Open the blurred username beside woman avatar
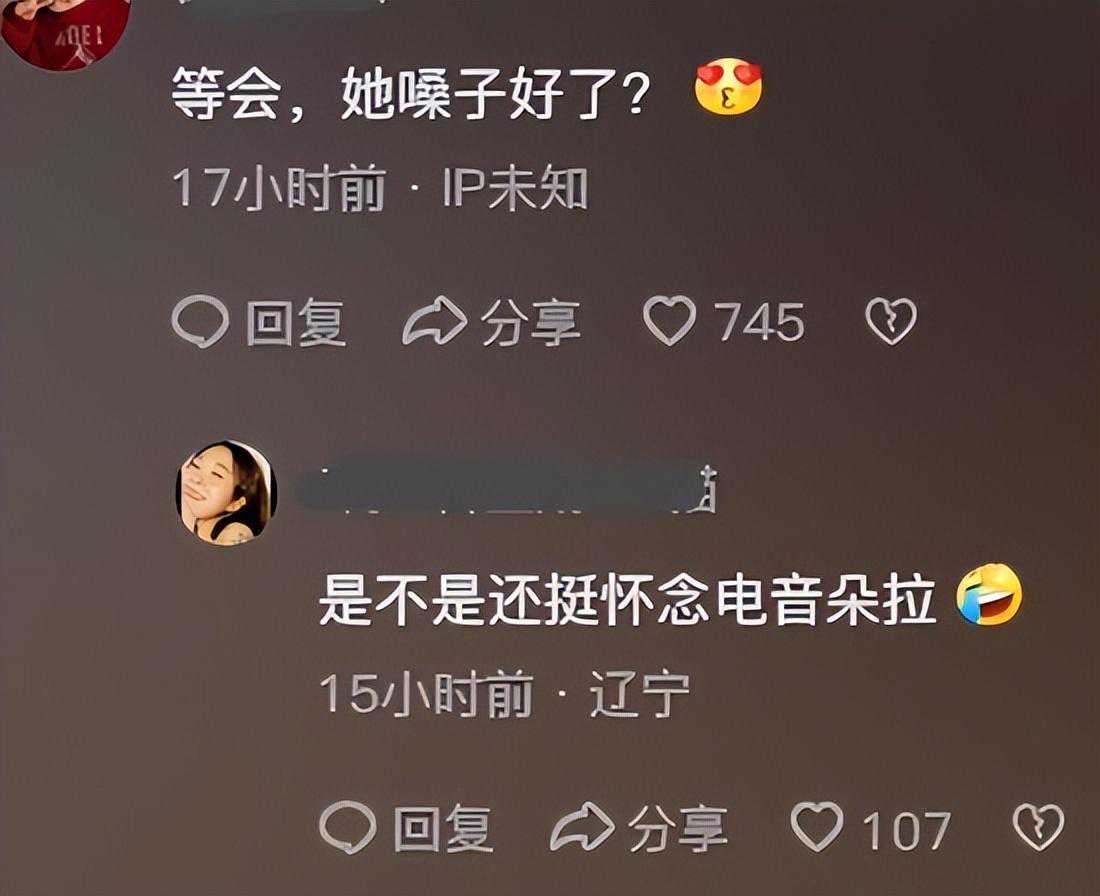This screenshot has height=896, width=1100. [509, 486]
